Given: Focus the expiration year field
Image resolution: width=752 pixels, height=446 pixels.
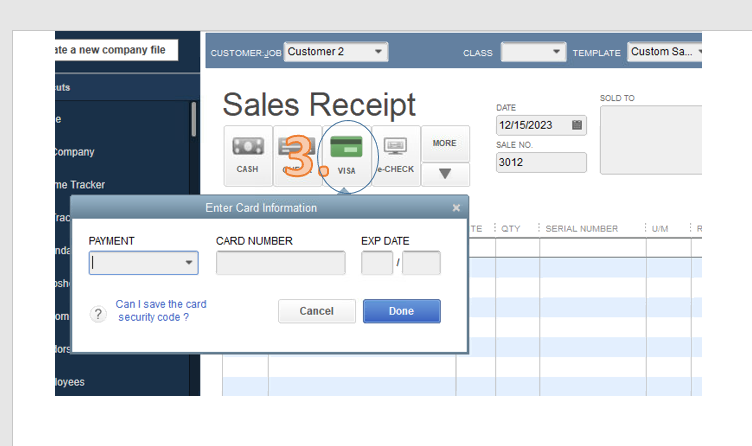Looking at the screenshot, I should pos(422,263).
